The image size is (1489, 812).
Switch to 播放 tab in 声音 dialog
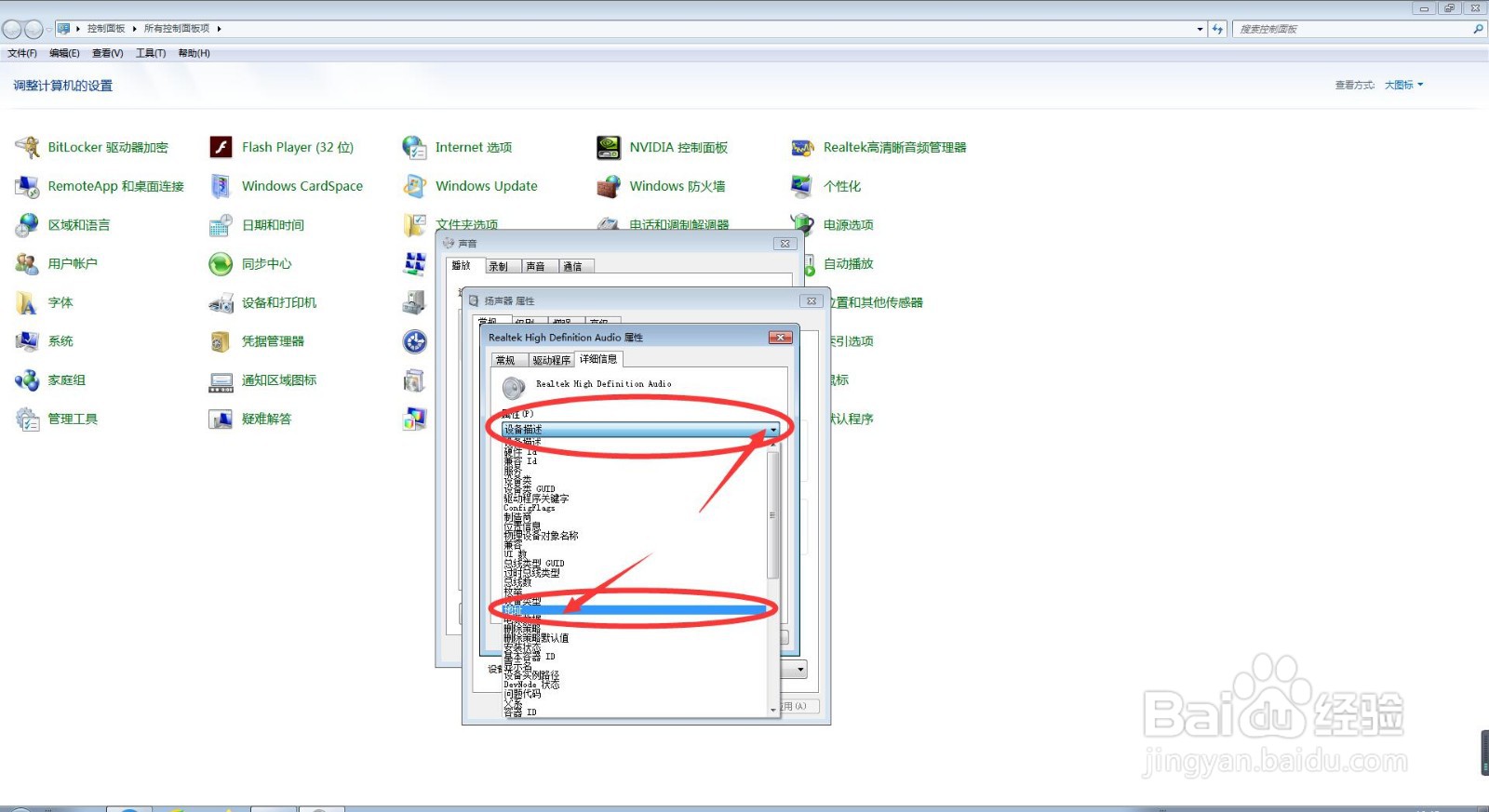(x=463, y=265)
